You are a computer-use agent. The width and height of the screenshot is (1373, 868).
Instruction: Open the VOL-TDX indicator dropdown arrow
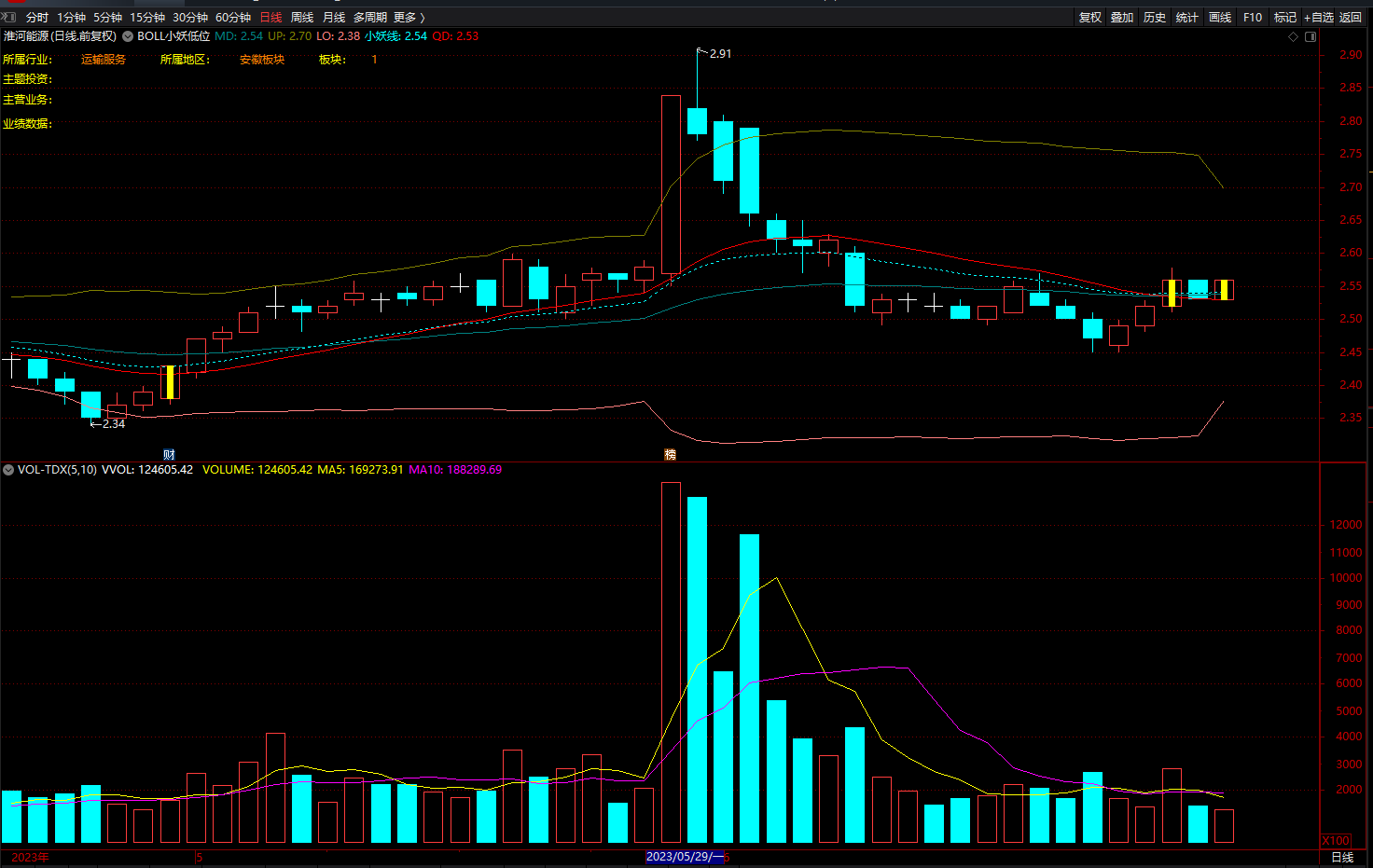pyautogui.click(x=8, y=470)
